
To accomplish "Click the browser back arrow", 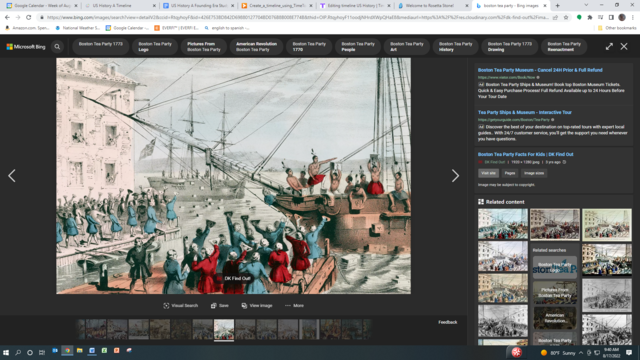I will point(7,18).
